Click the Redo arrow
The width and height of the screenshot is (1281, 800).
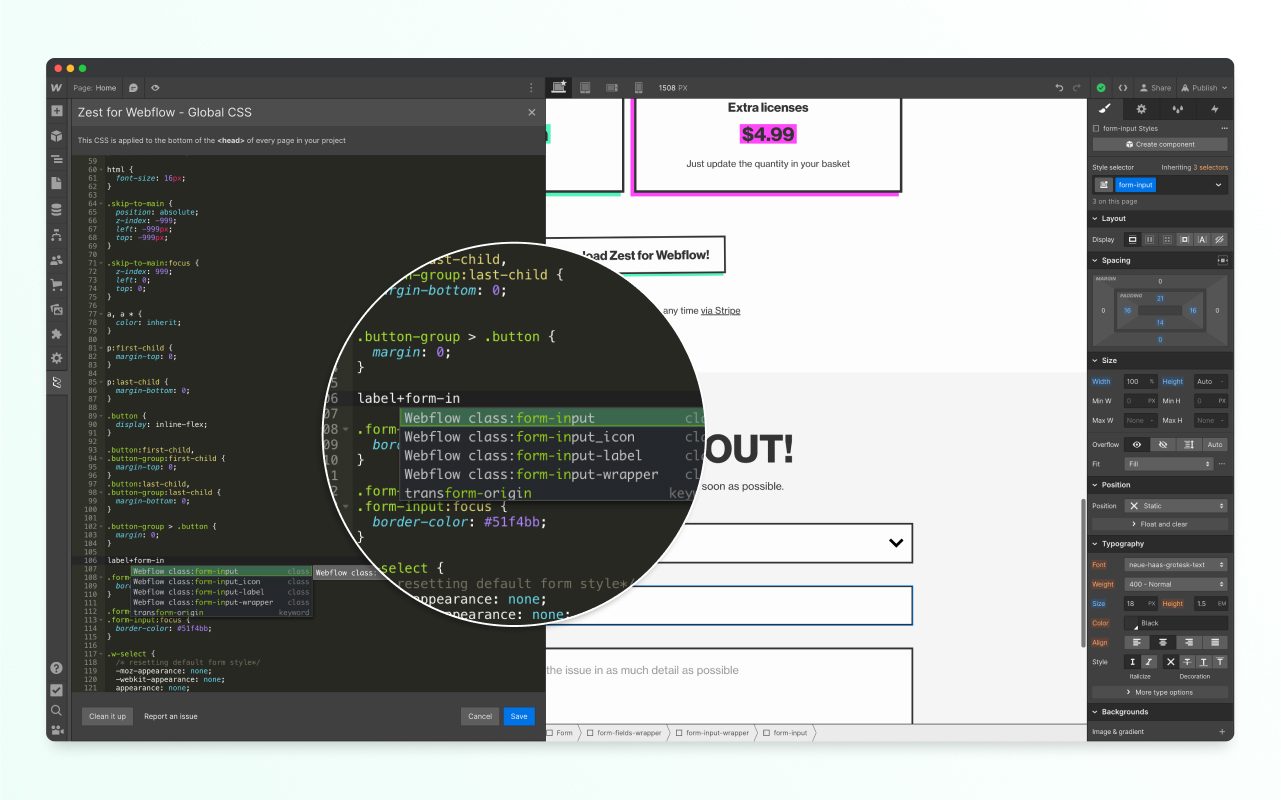tap(1077, 88)
